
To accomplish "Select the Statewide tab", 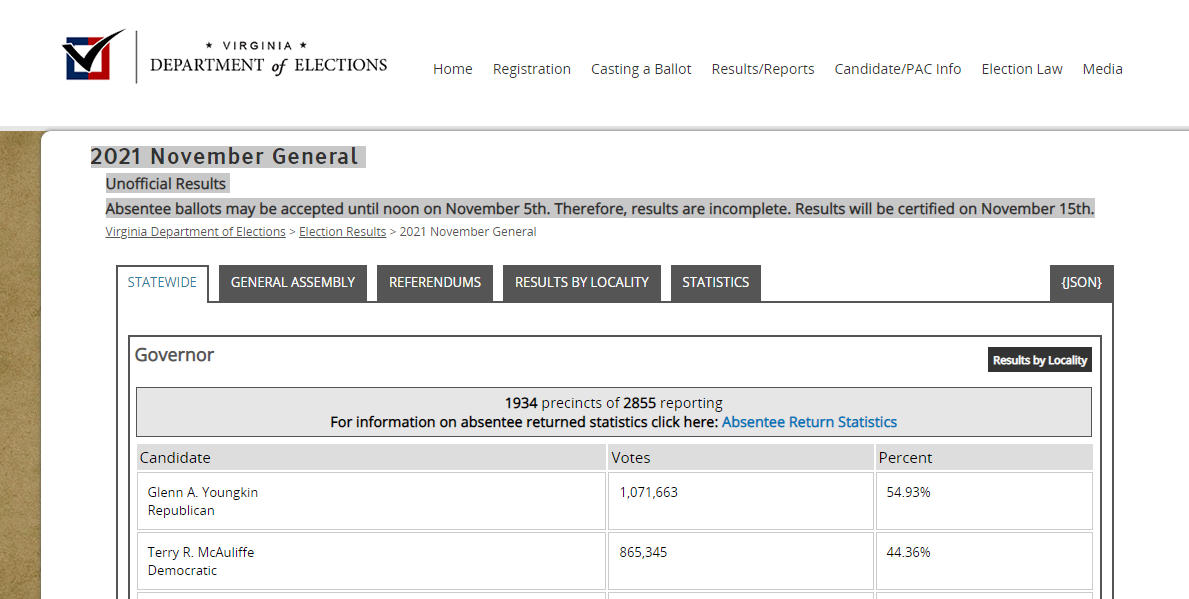I will [x=162, y=283].
